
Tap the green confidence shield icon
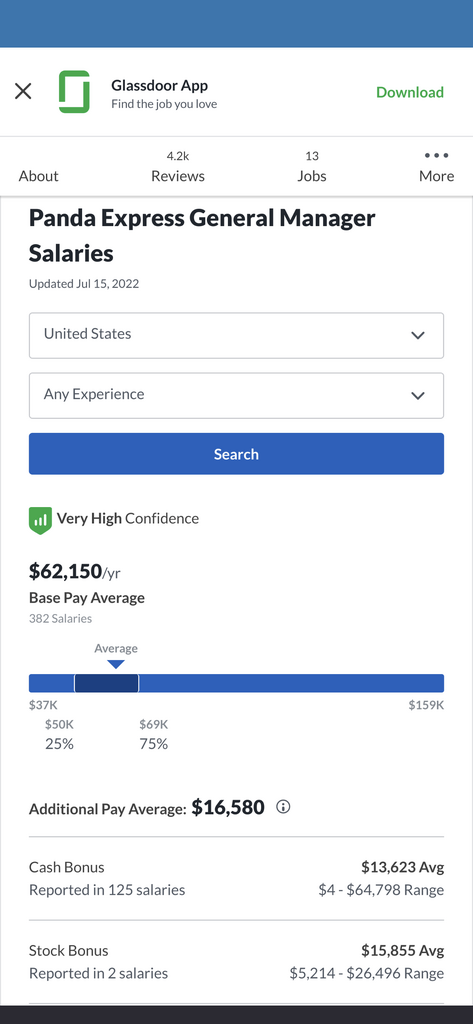40,520
